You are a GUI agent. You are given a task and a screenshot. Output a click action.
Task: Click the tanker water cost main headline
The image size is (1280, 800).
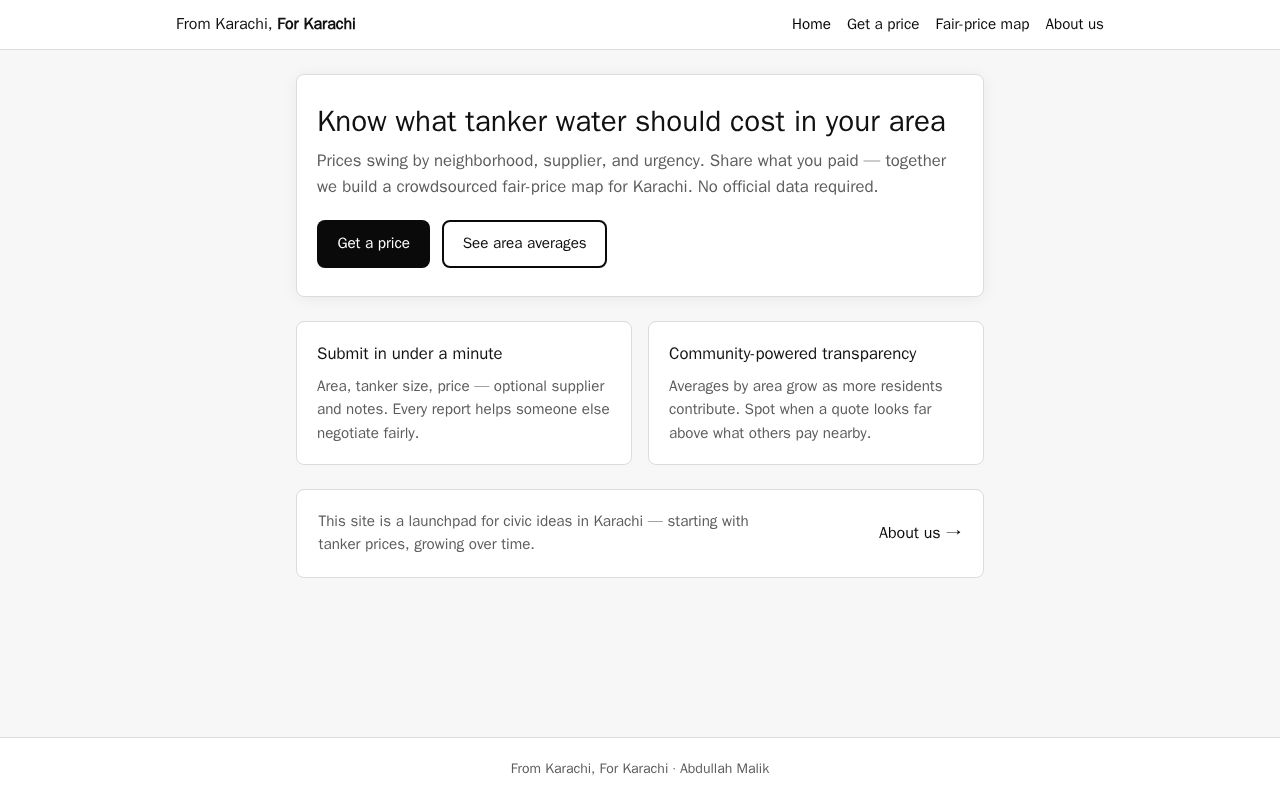tap(631, 121)
